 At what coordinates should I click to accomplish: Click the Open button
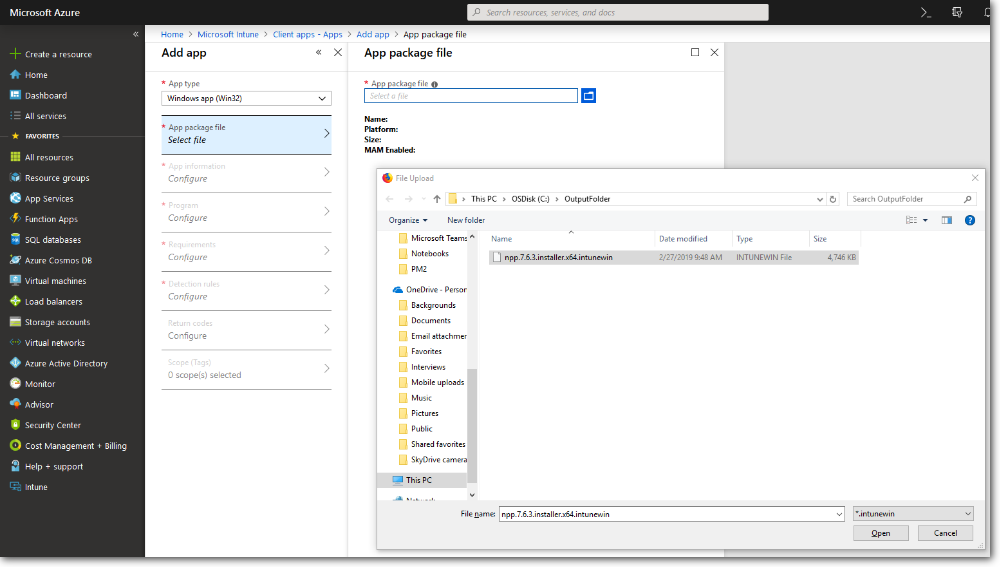pyautogui.click(x=880, y=533)
